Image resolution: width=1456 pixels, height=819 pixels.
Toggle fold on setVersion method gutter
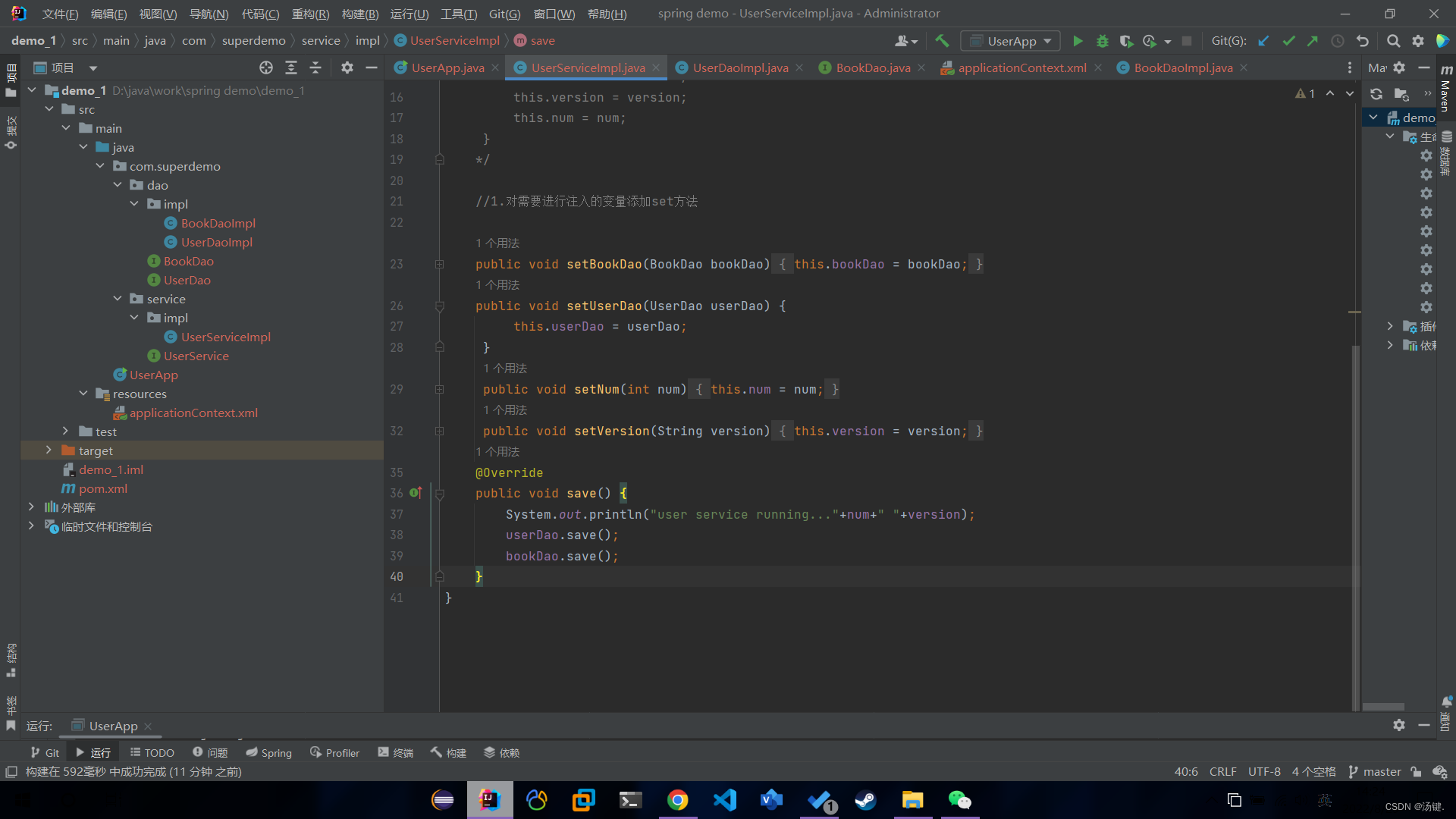[x=439, y=431]
